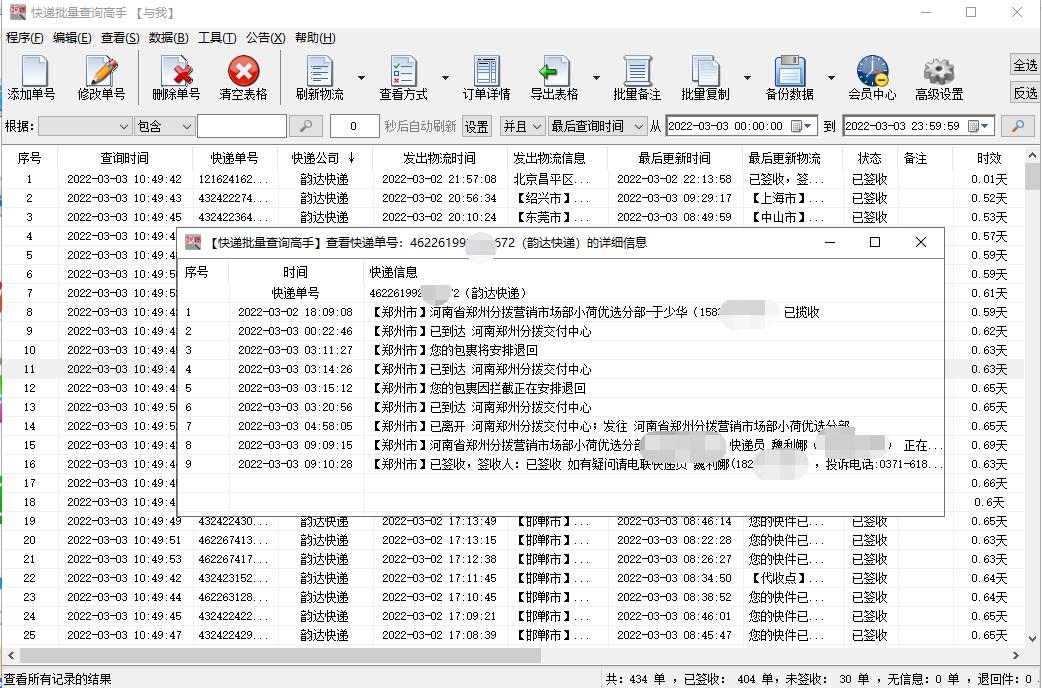Screen dimensions: 1042x688
Task: Open 会员中心 clock icon
Action: point(872,78)
